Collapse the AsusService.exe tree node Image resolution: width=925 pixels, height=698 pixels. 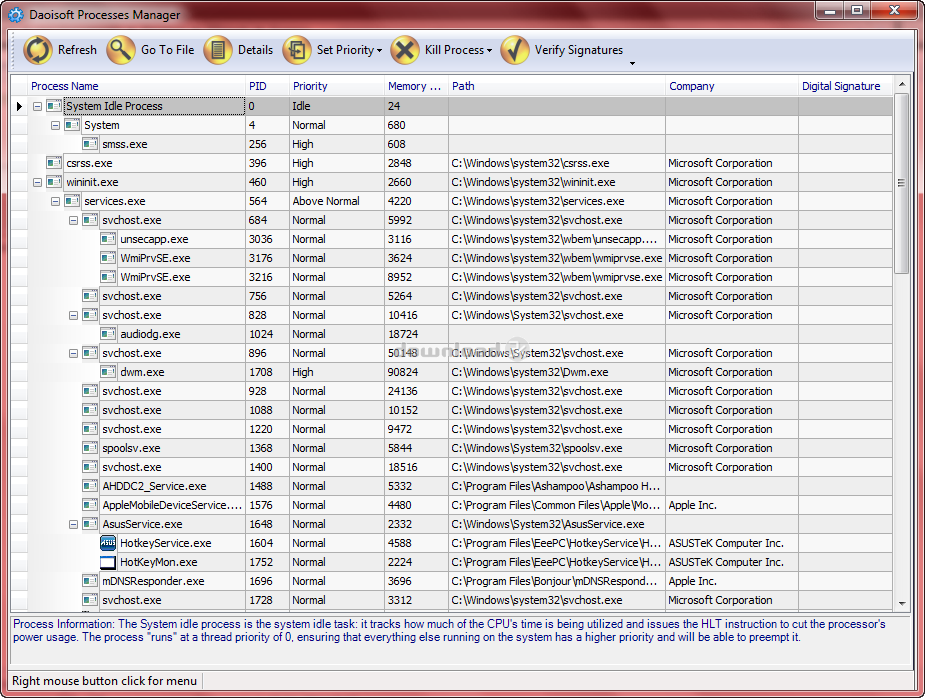coord(74,524)
